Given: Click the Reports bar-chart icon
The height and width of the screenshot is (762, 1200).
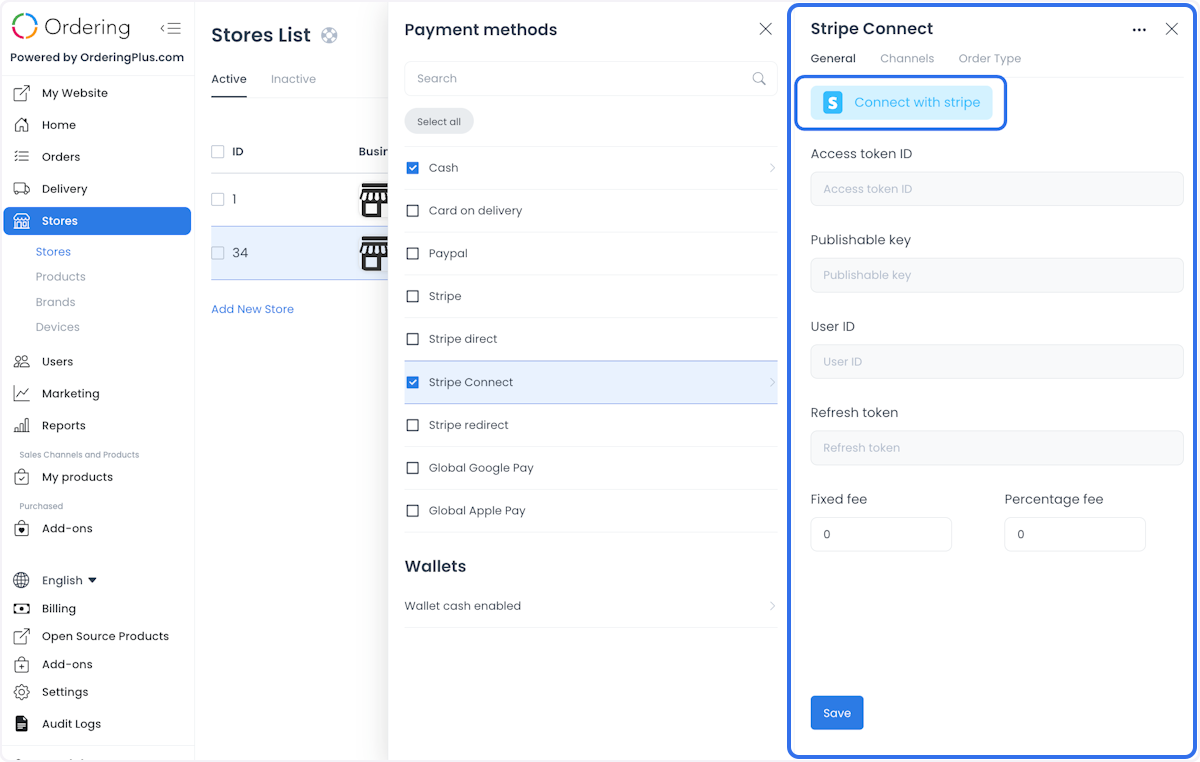Looking at the screenshot, I should click(x=21, y=425).
